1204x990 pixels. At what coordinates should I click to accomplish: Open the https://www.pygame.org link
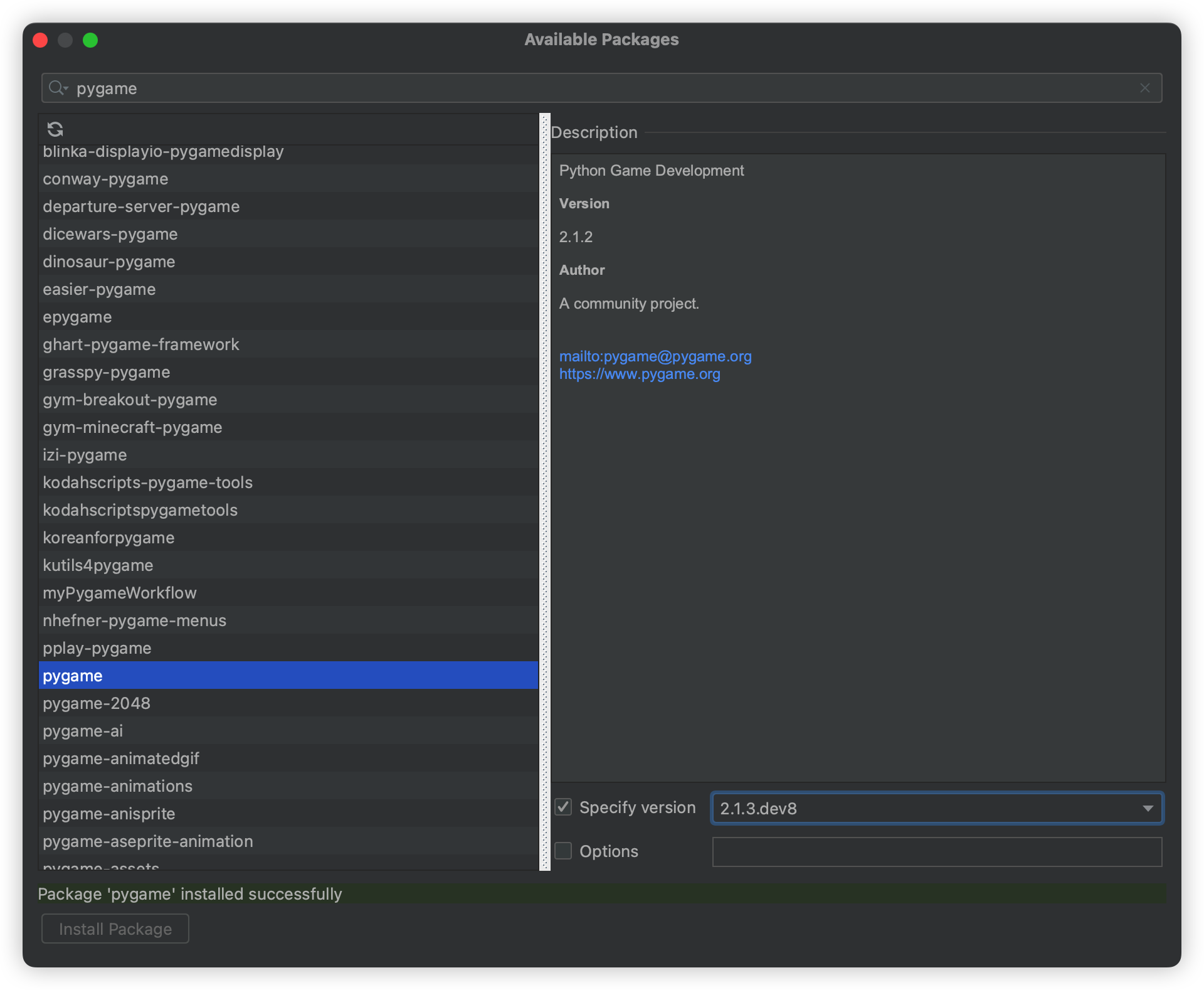[640, 374]
